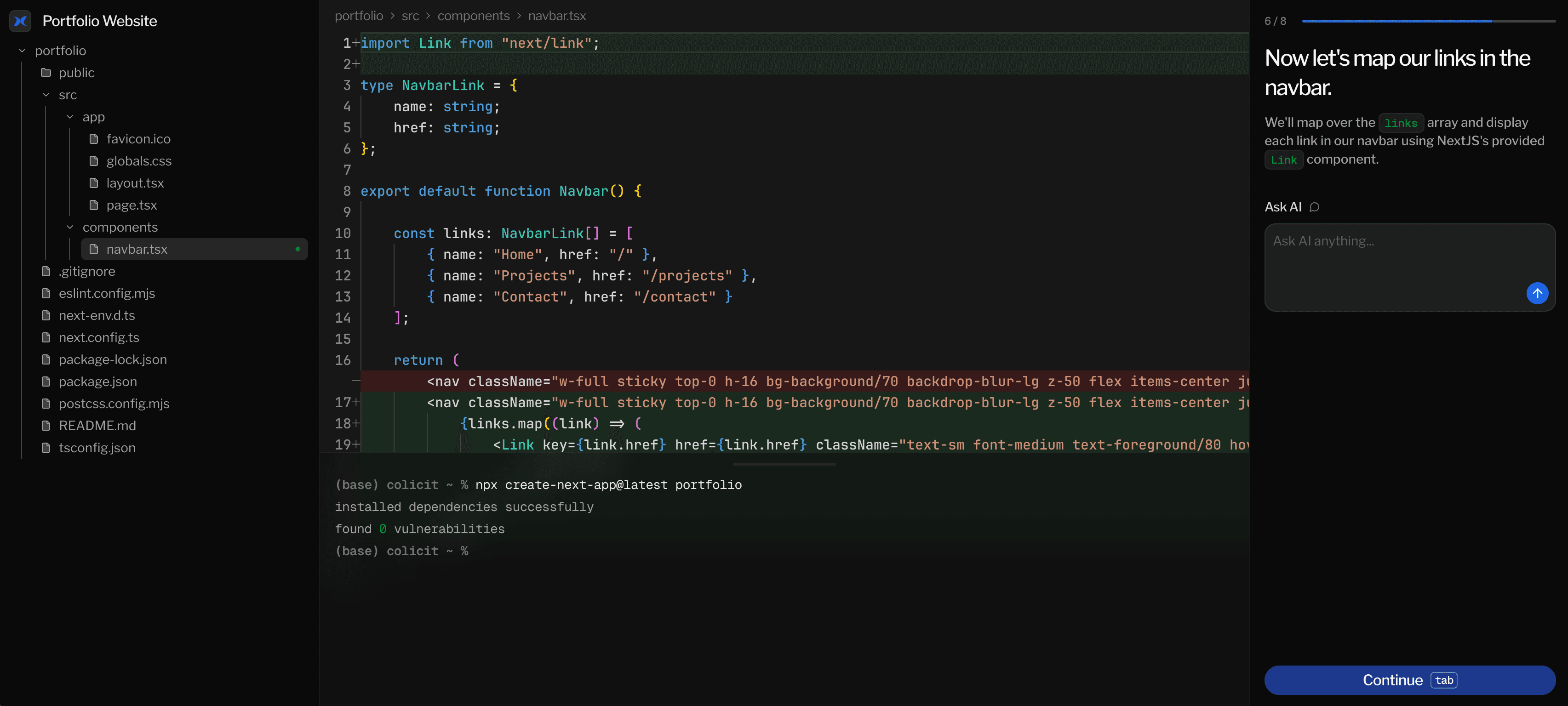Image resolution: width=1568 pixels, height=706 pixels.
Task: Select the public folder label
Action: 76,73
